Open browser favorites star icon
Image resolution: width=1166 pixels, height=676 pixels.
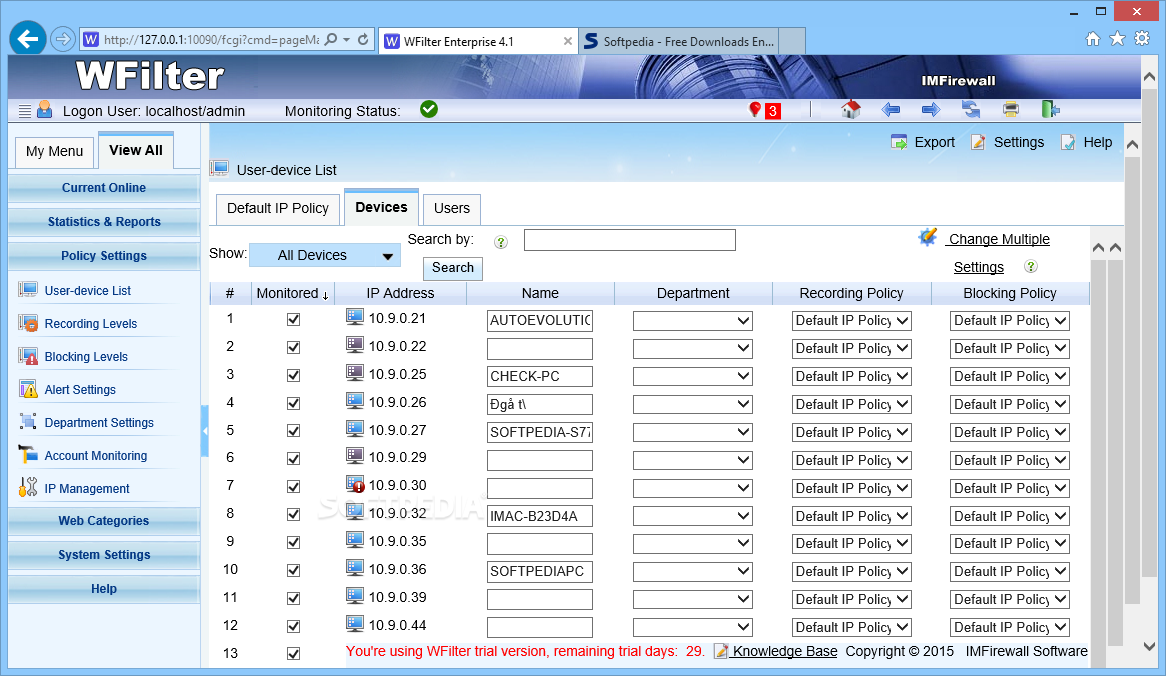tap(1117, 39)
